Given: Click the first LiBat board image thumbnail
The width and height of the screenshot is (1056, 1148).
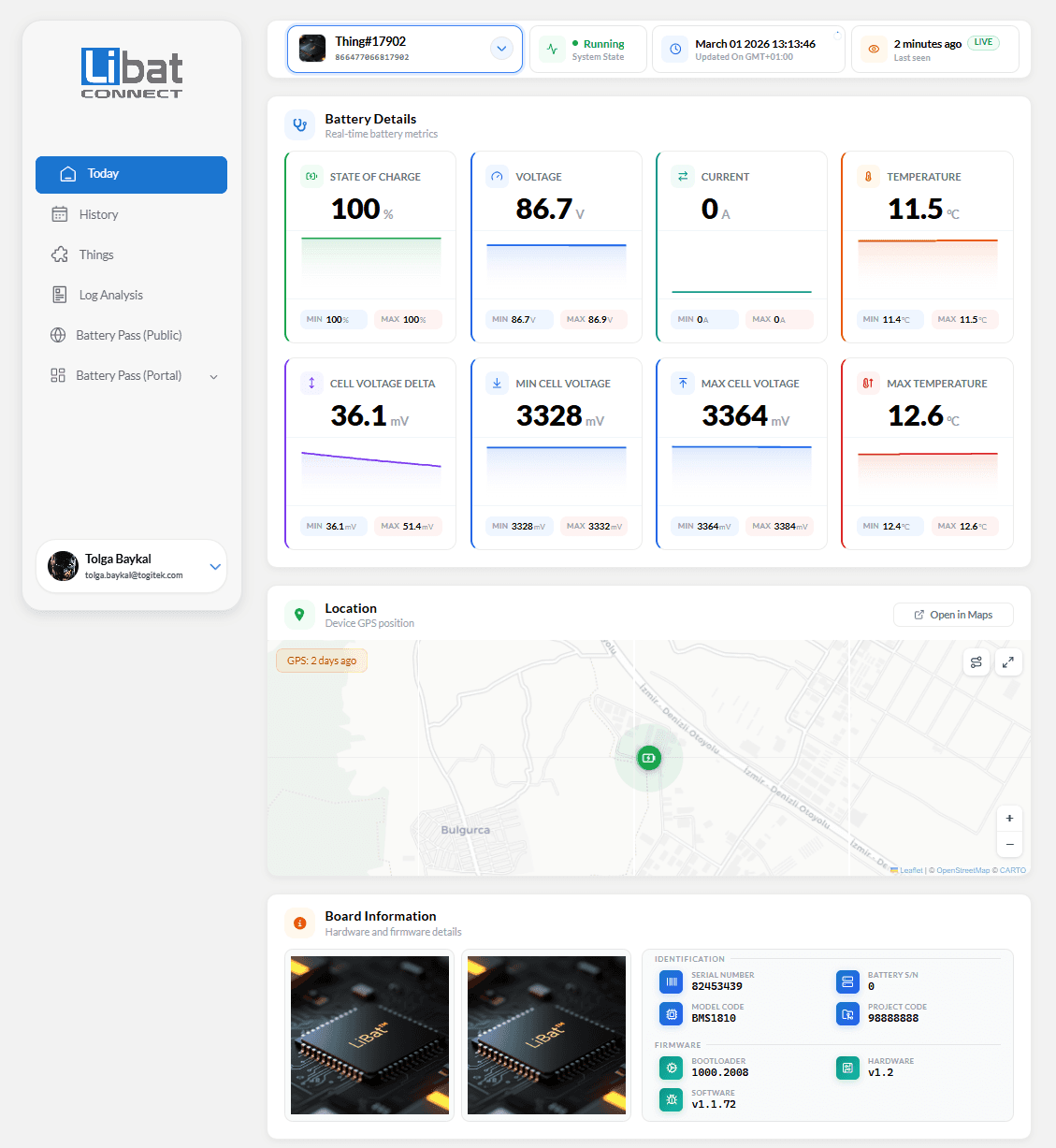Looking at the screenshot, I should [369, 1035].
